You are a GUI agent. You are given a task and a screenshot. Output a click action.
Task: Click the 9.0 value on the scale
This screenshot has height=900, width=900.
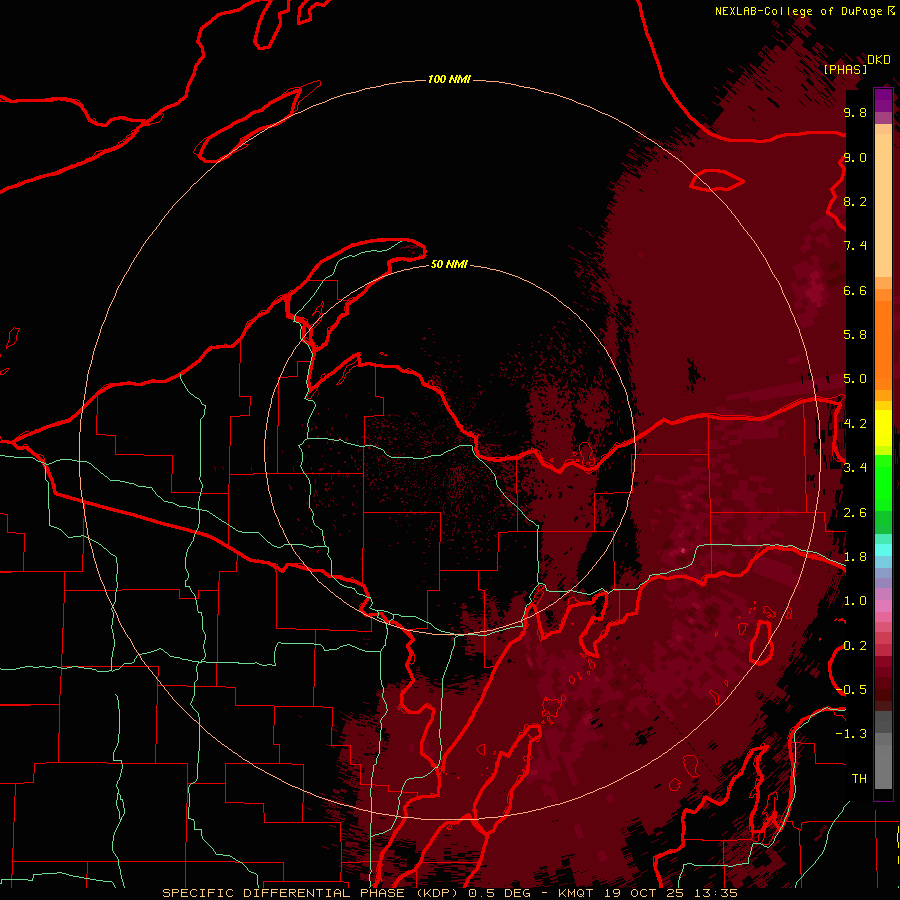(x=855, y=157)
